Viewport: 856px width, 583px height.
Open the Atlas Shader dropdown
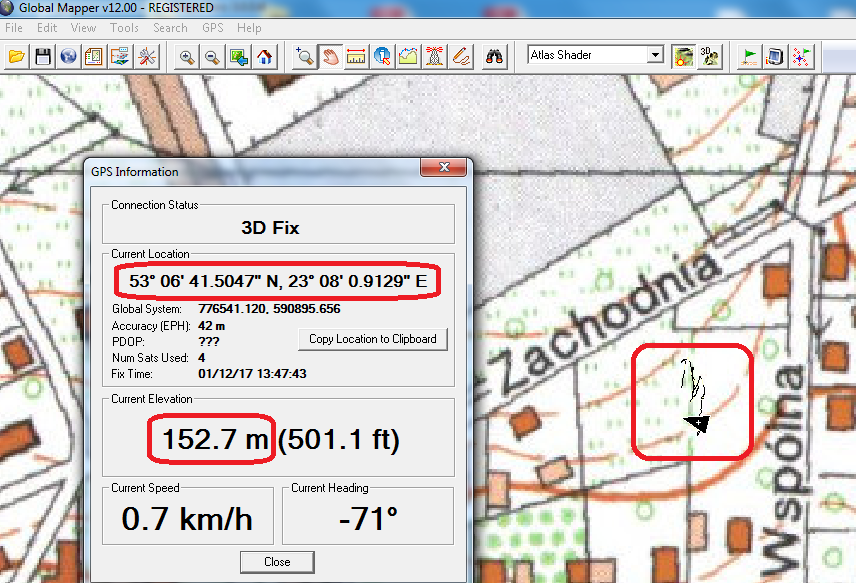[x=656, y=55]
